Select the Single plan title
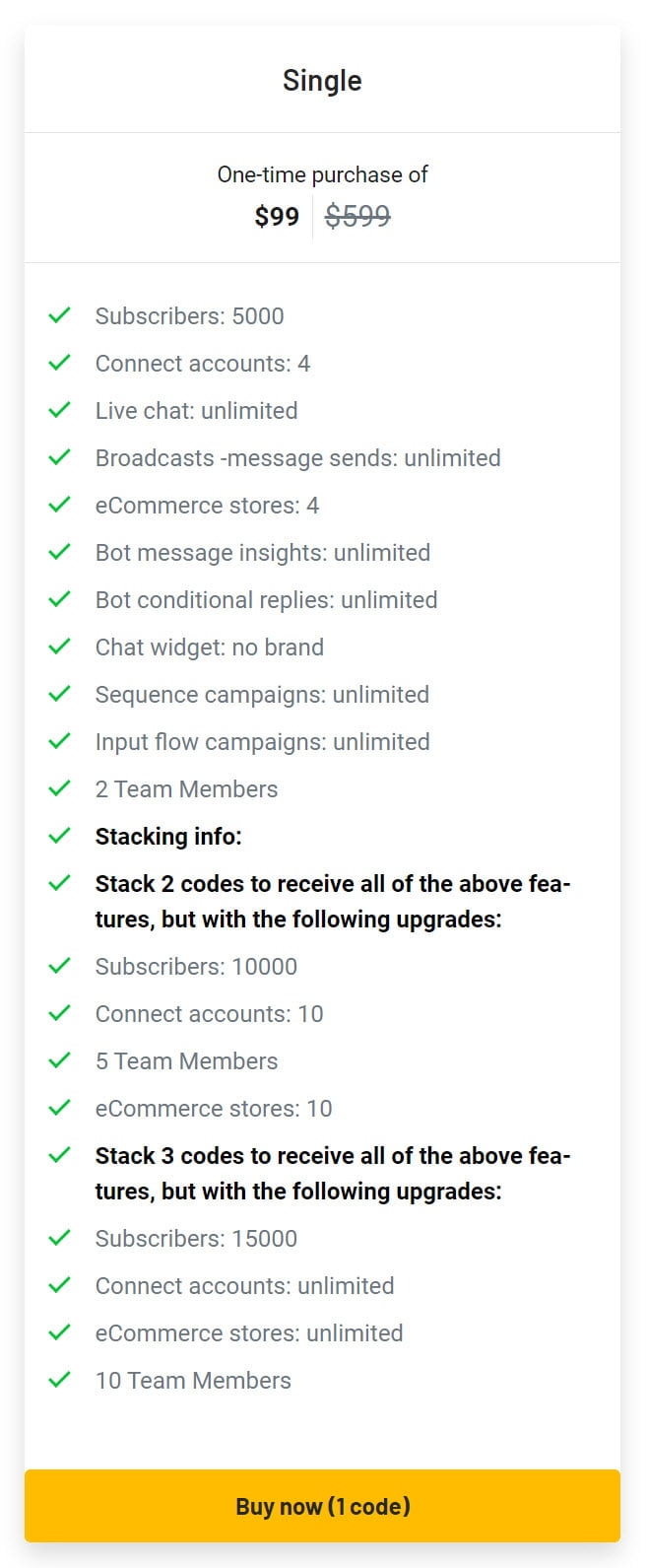This screenshot has width=648, height=1568. [x=322, y=81]
